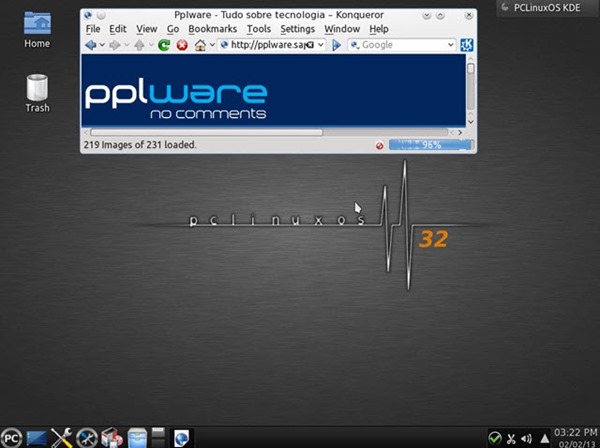Open the Settings menu
This screenshot has width=600, height=448.
[298, 29]
